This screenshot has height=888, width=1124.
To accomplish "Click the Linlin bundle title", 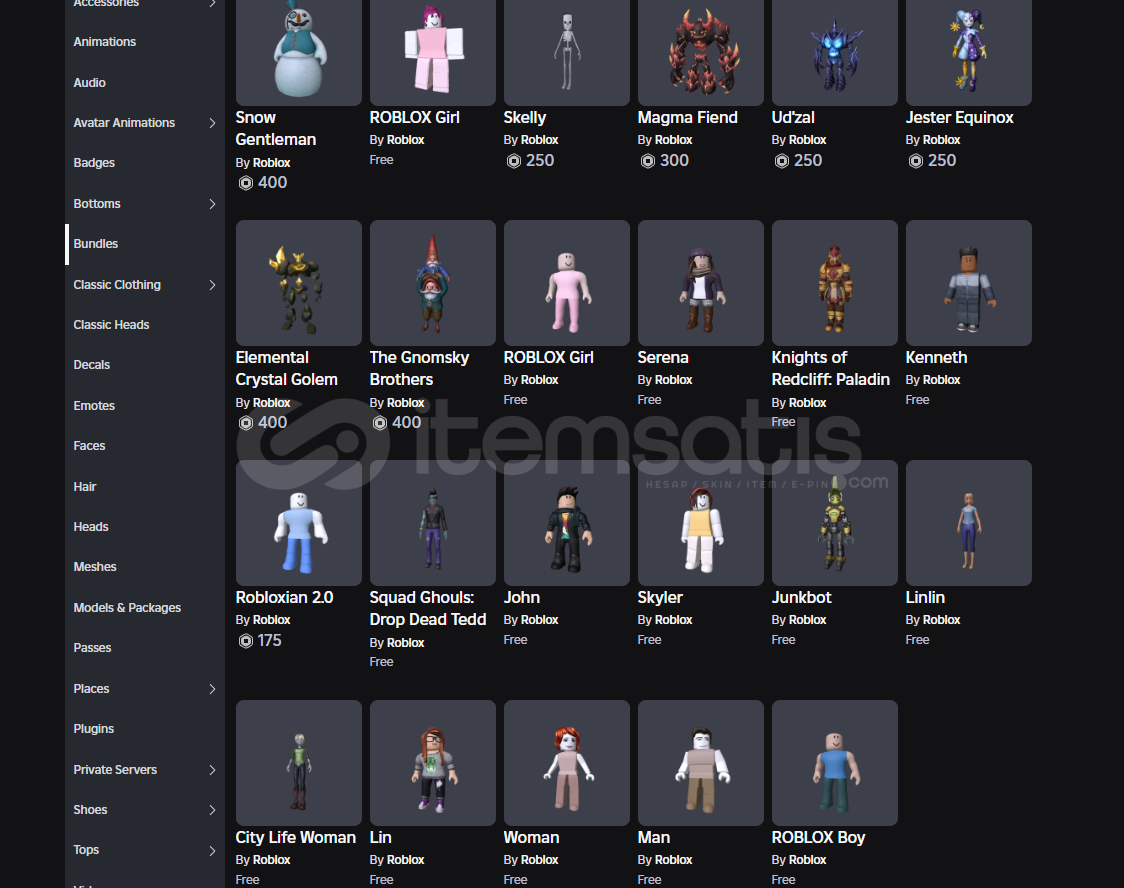I will tap(925, 598).
